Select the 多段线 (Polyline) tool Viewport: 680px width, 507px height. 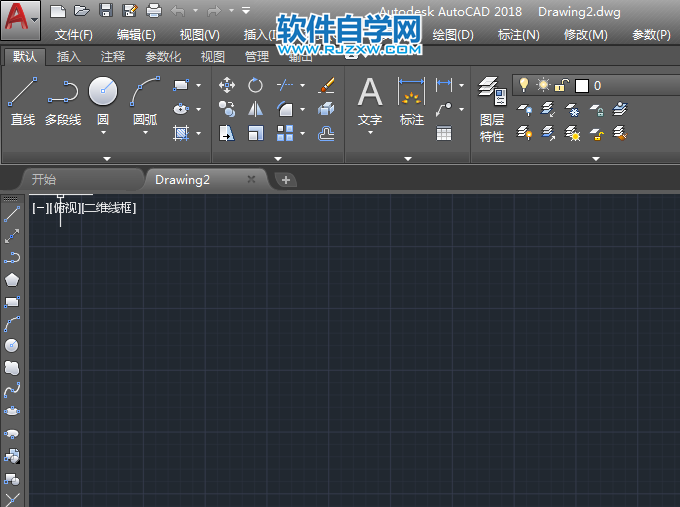click(x=62, y=101)
